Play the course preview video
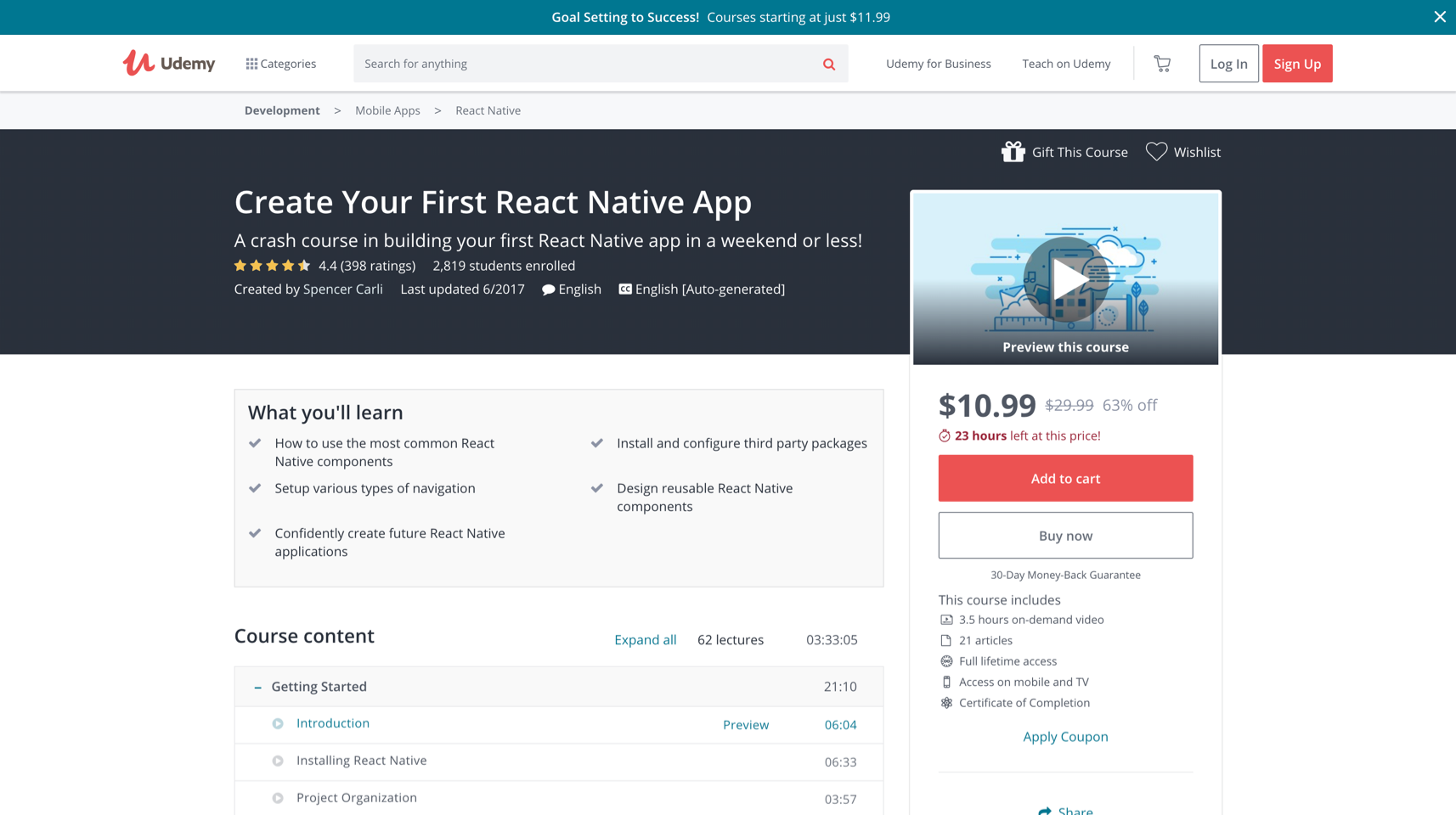 tap(1065, 279)
